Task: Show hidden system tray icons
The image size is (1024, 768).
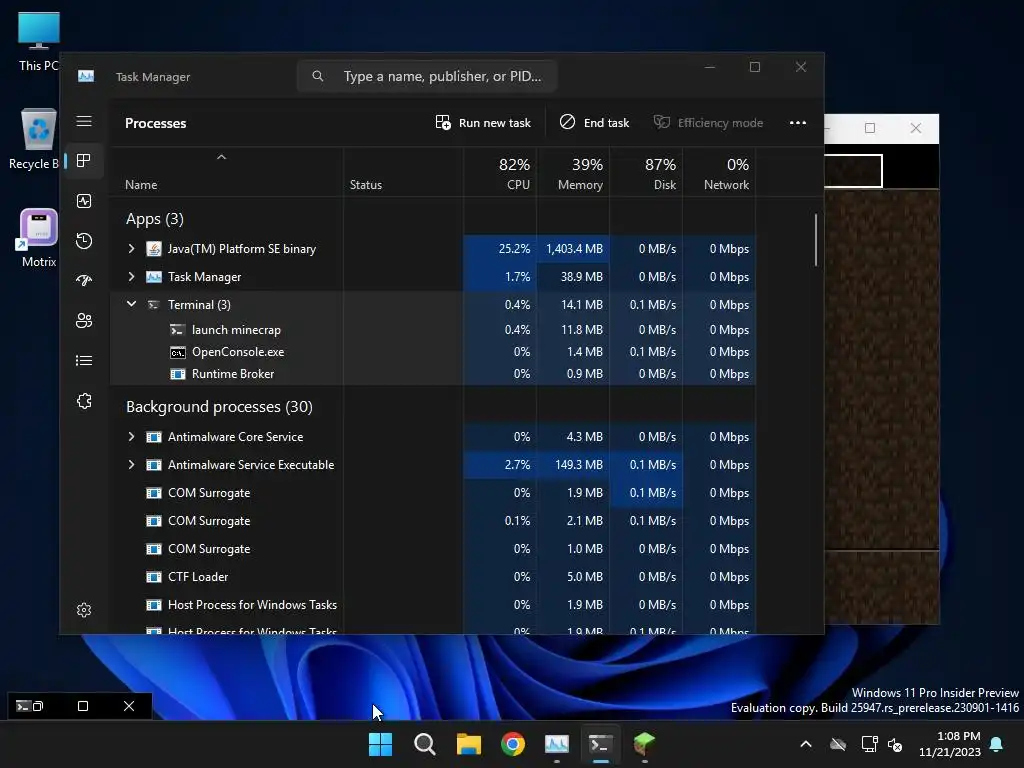Action: click(806, 744)
